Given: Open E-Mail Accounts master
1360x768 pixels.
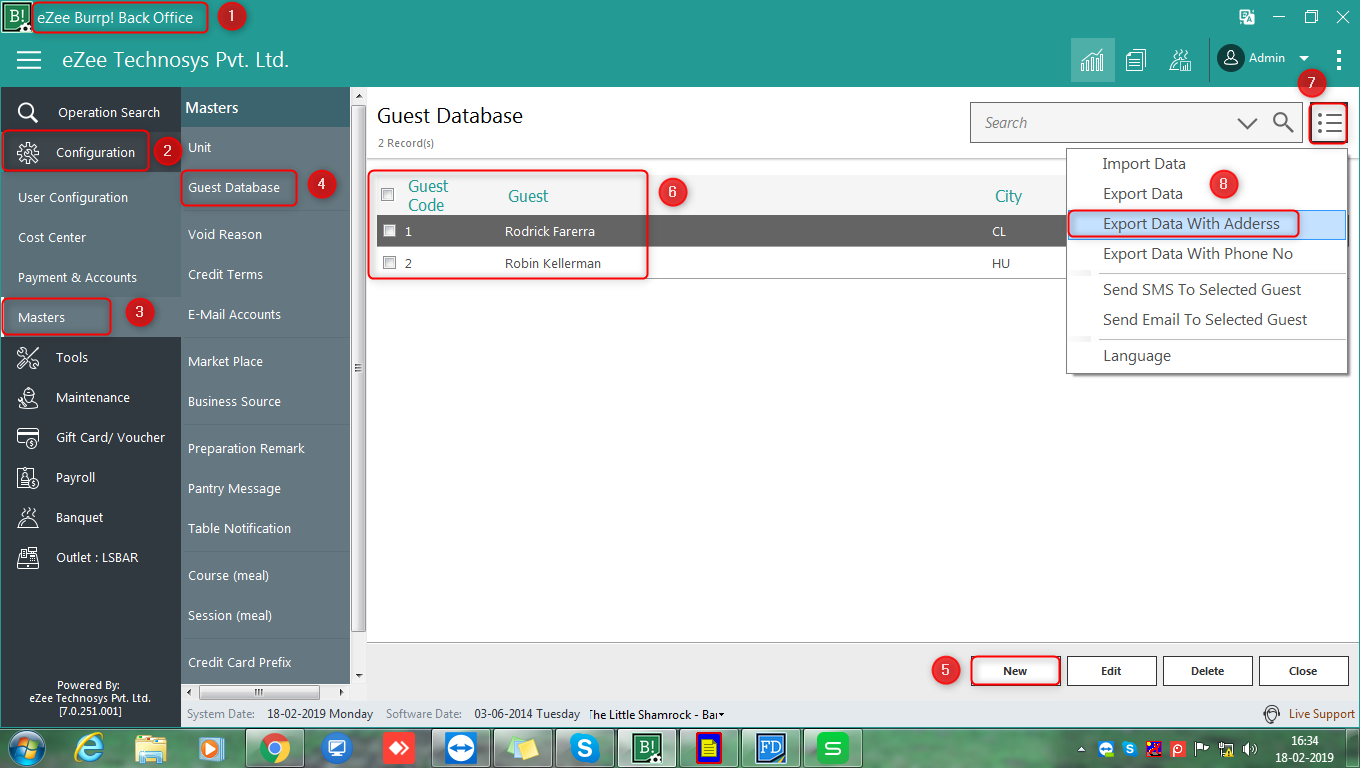Looking at the screenshot, I should click(234, 314).
